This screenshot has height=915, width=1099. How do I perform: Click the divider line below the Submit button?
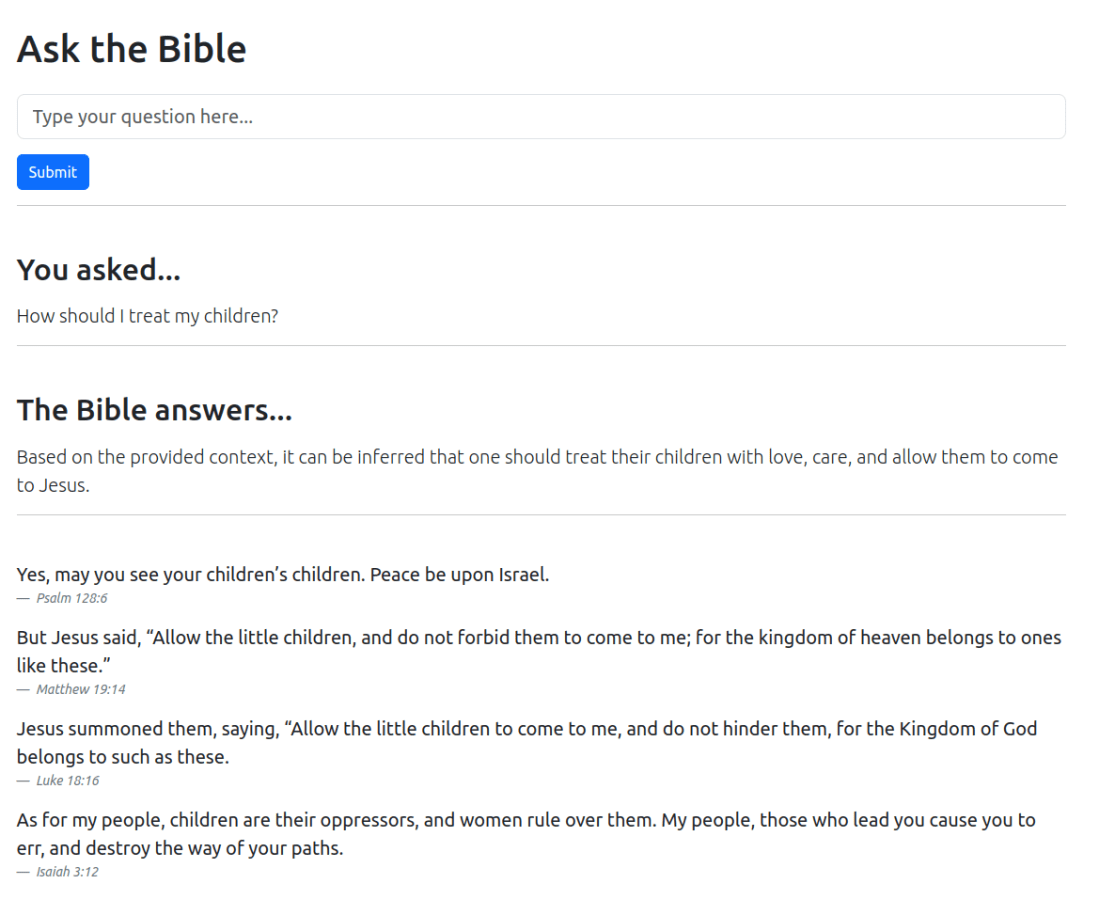[540, 206]
